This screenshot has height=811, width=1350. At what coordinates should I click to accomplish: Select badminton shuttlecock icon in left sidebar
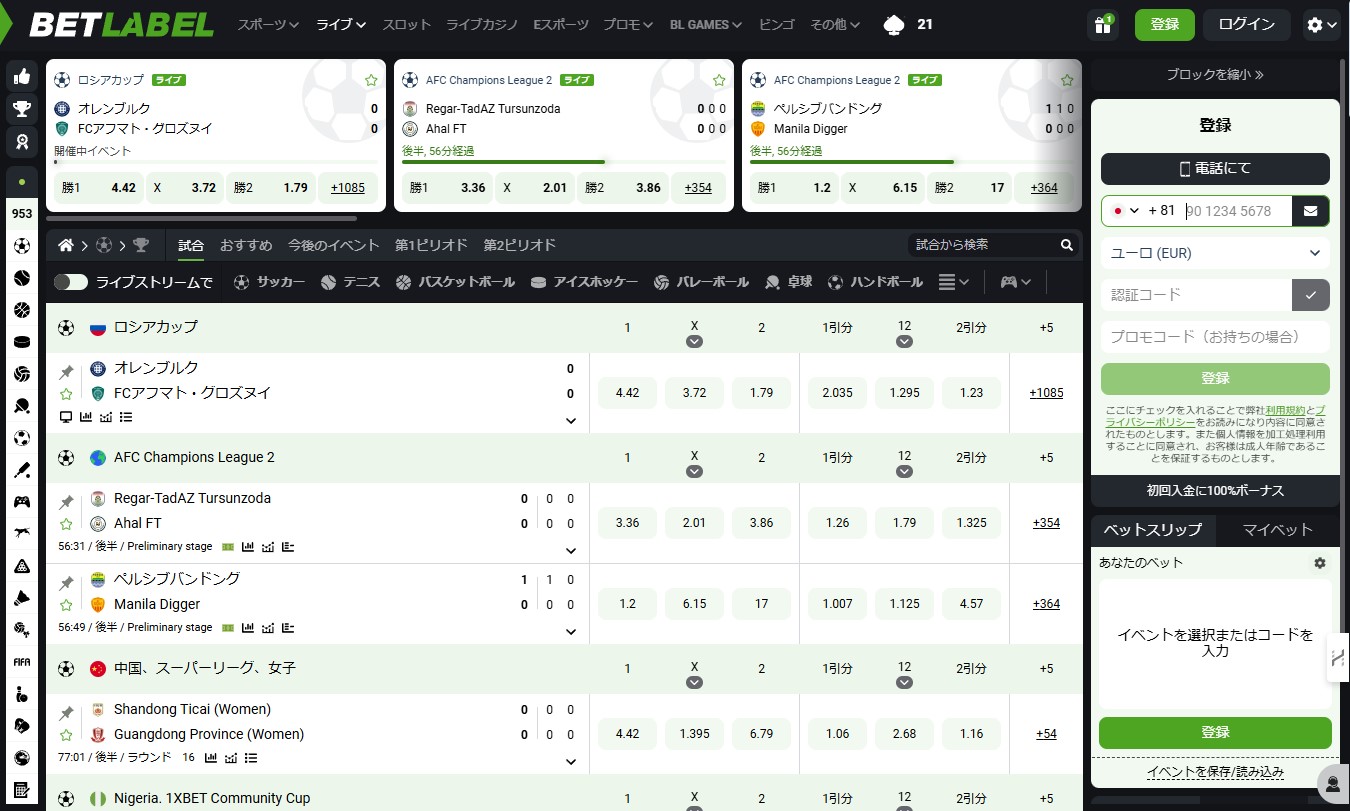21,598
